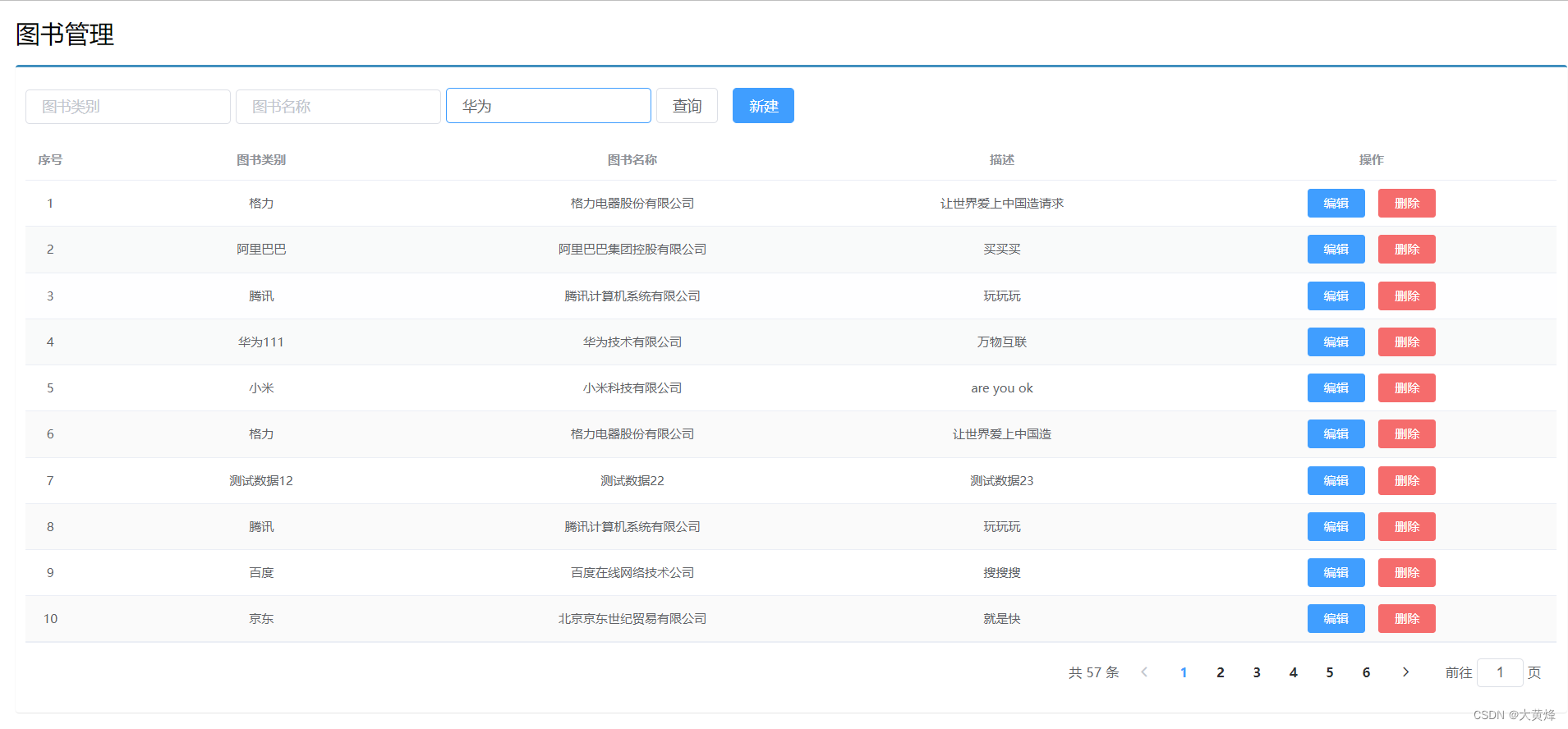Image resolution: width=1568 pixels, height=729 pixels.
Task: Select pagination page 1
Action: coord(1184,672)
